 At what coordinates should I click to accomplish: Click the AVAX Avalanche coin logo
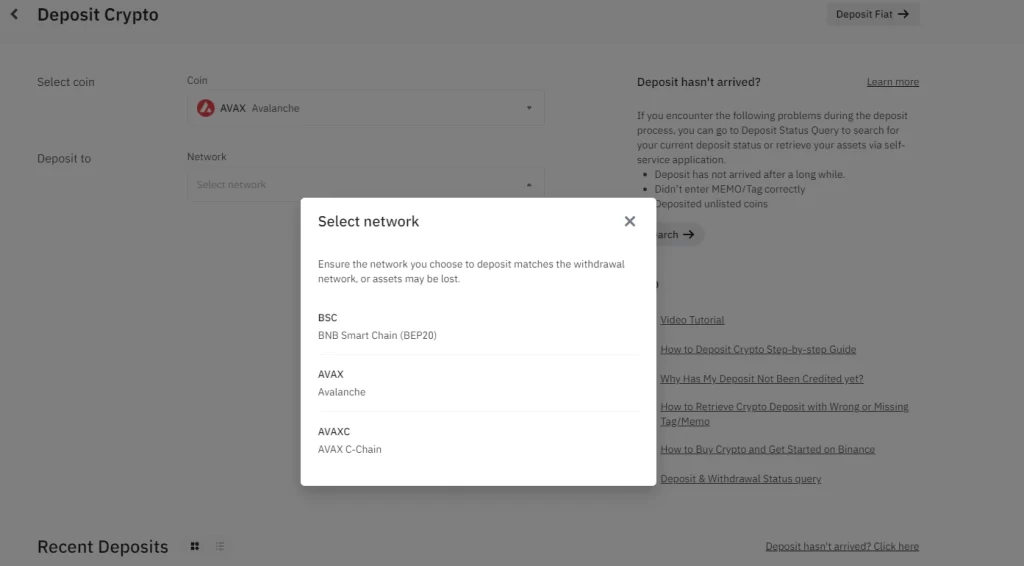pos(206,108)
